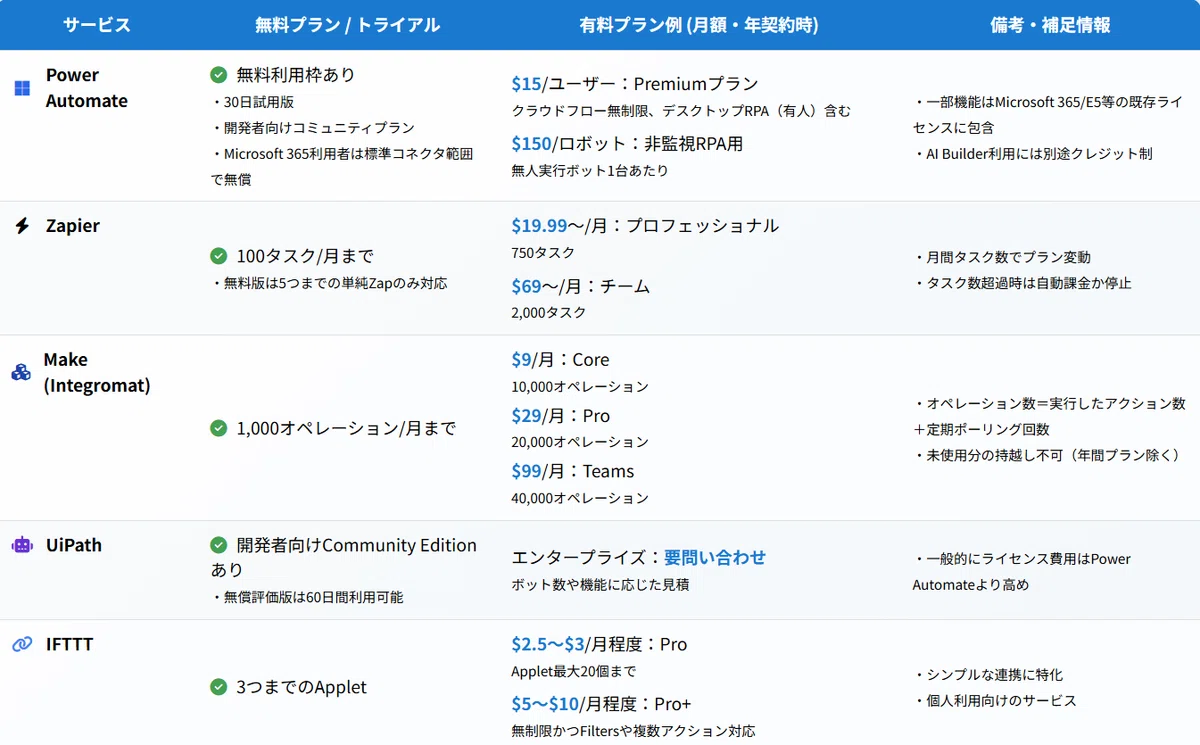Click the 無償評価版は60日間利用可能 note
This screenshot has height=745, width=1200.
tap(307, 597)
